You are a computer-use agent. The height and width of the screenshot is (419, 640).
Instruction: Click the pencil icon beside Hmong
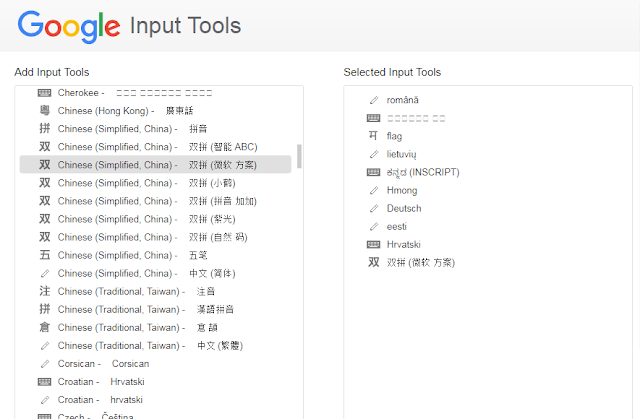pyautogui.click(x=374, y=191)
